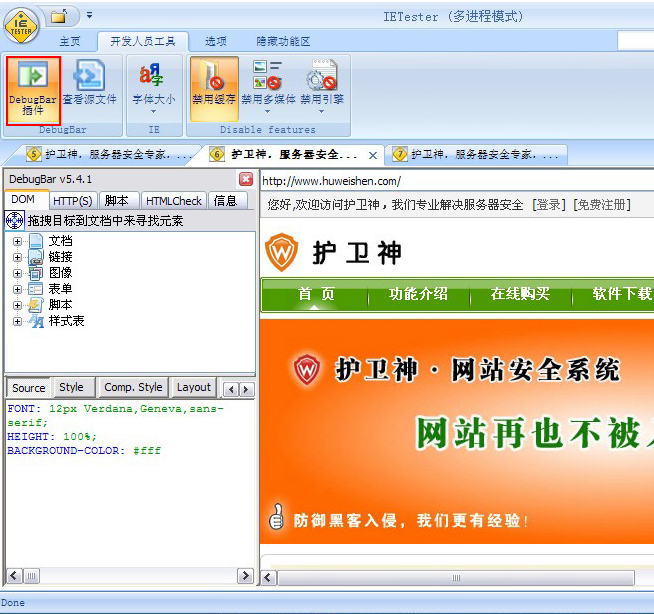Open the new folder quick access icon
This screenshot has height=614, width=654.
(59, 16)
